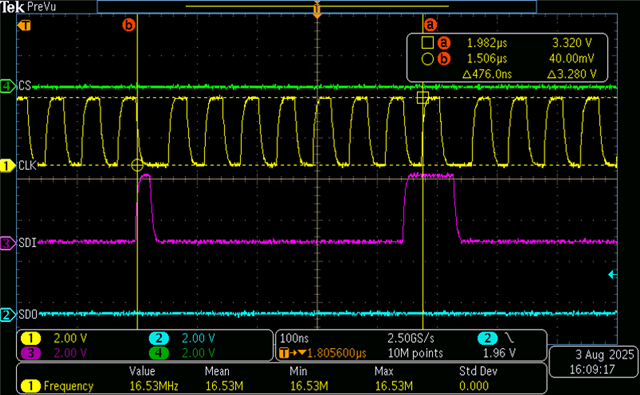Screen dimensions: 640x395
Task: Click the Frequency measurement row badge
Action: [x=31, y=386]
